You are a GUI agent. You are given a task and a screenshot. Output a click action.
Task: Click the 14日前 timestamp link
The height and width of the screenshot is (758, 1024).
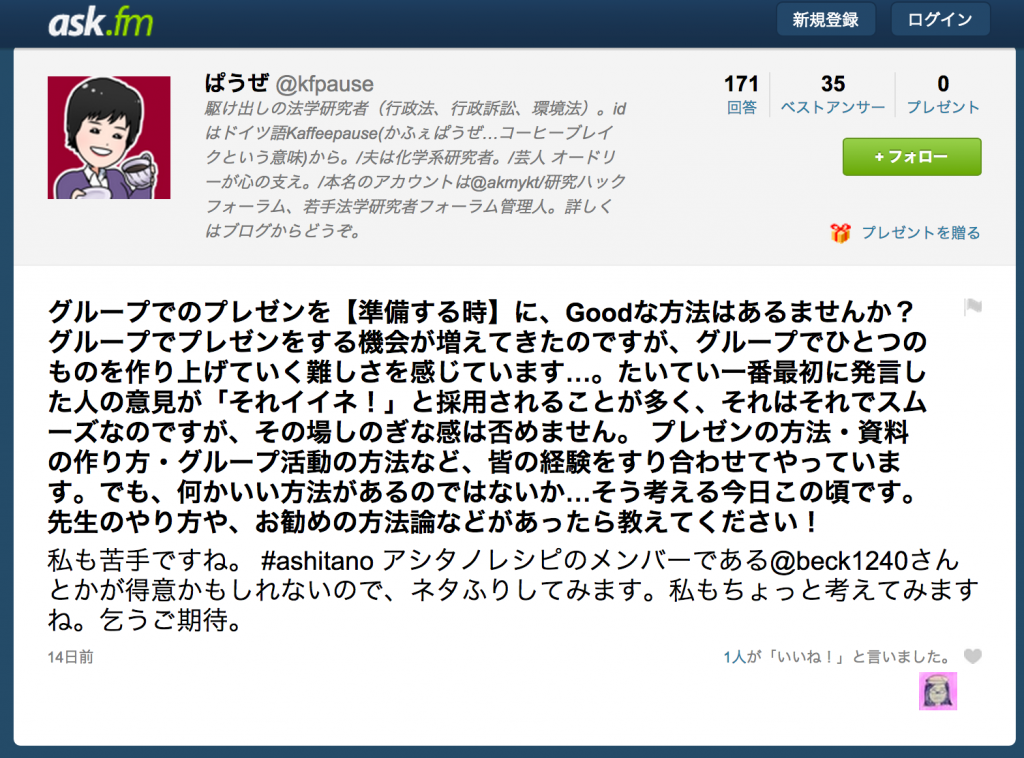[x=71, y=657]
